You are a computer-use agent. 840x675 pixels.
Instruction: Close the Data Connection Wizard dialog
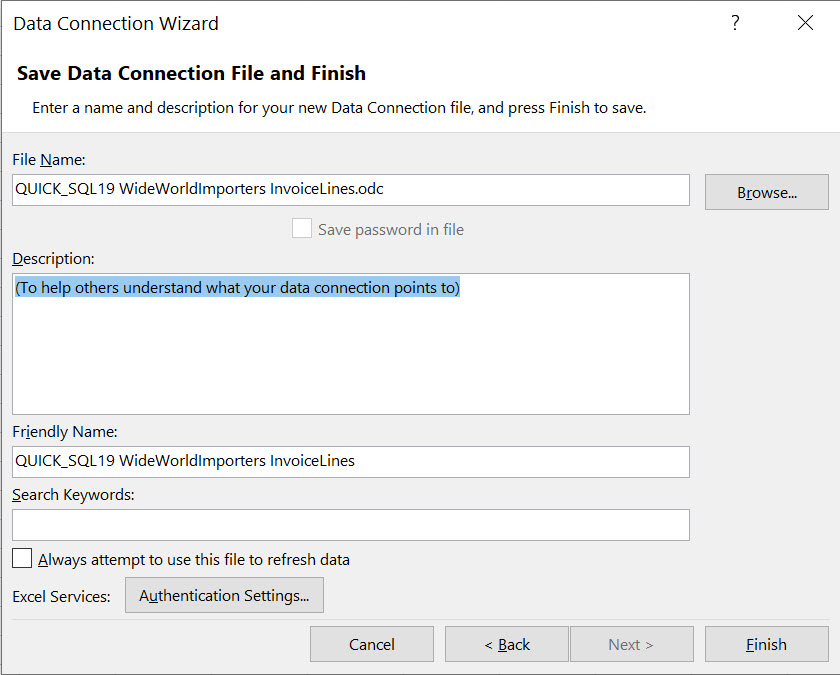(805, 23)
